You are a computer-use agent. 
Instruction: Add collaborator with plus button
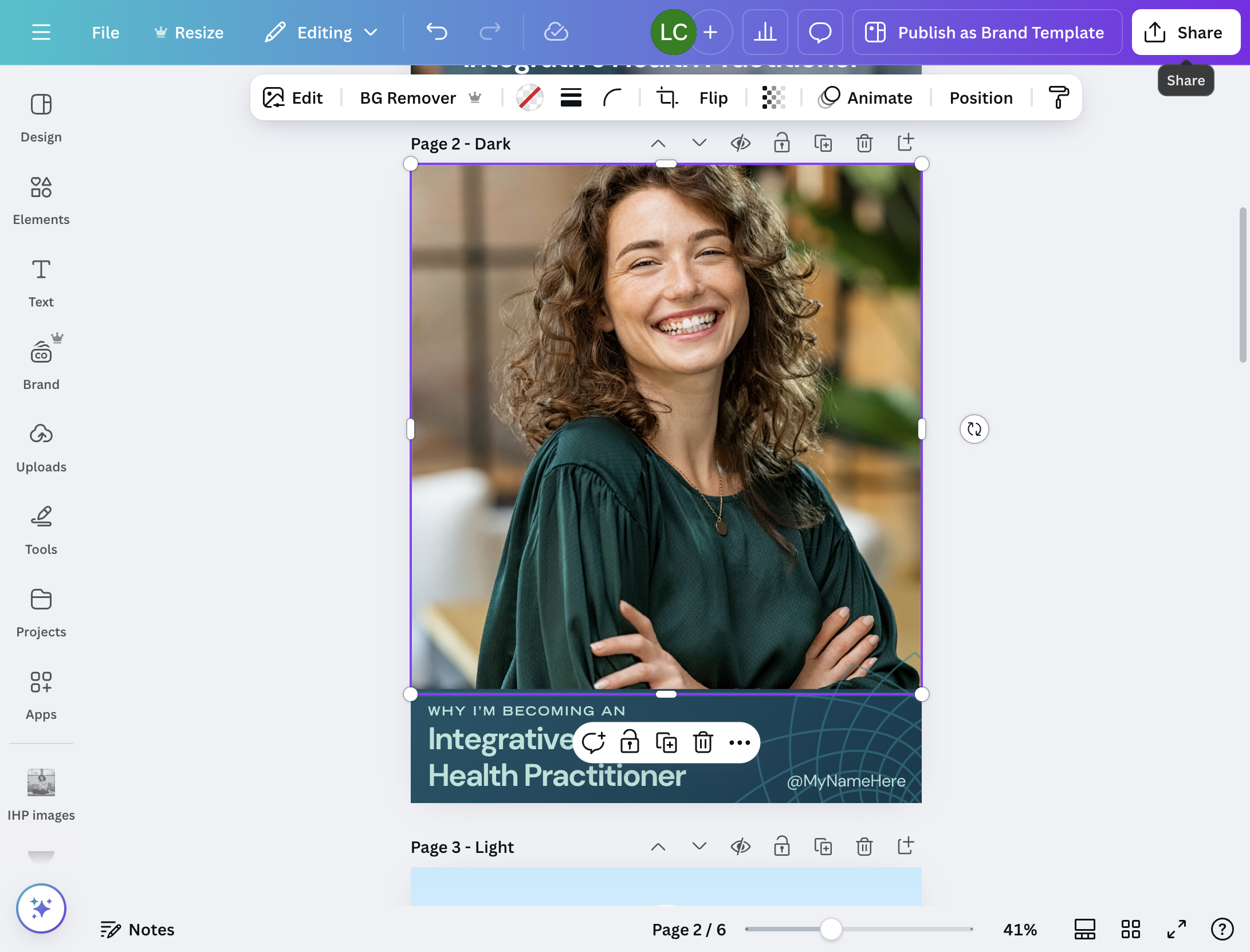[x=710, y=32]
